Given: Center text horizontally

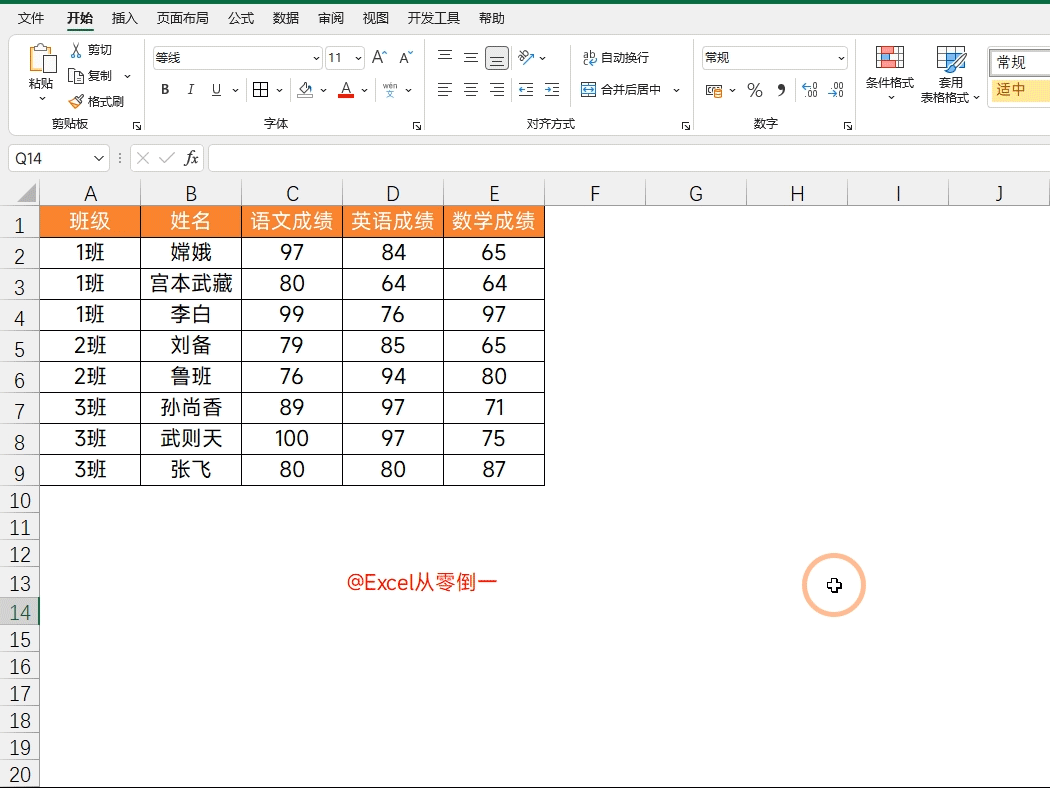Looking at the screenshot, I should 471,90.
